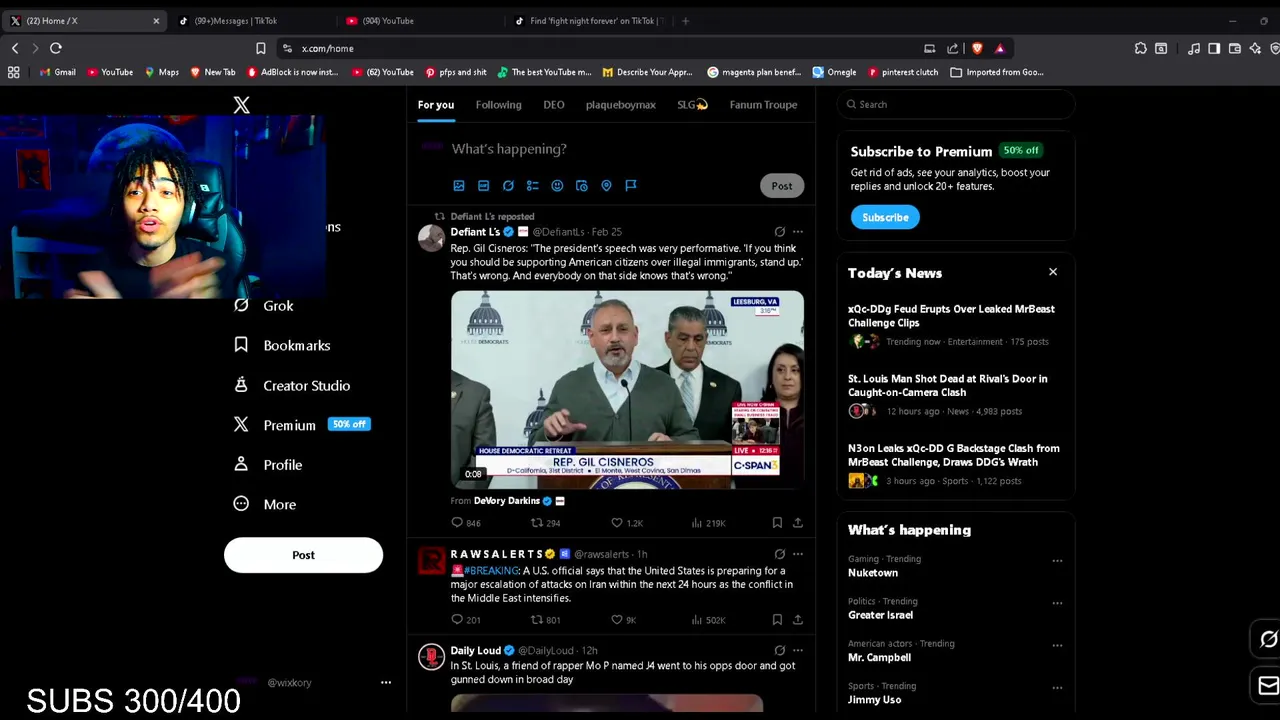Open account switcher menu next to @wixkory
This screenshot has height=720, width=1280.
coord(386,683)
